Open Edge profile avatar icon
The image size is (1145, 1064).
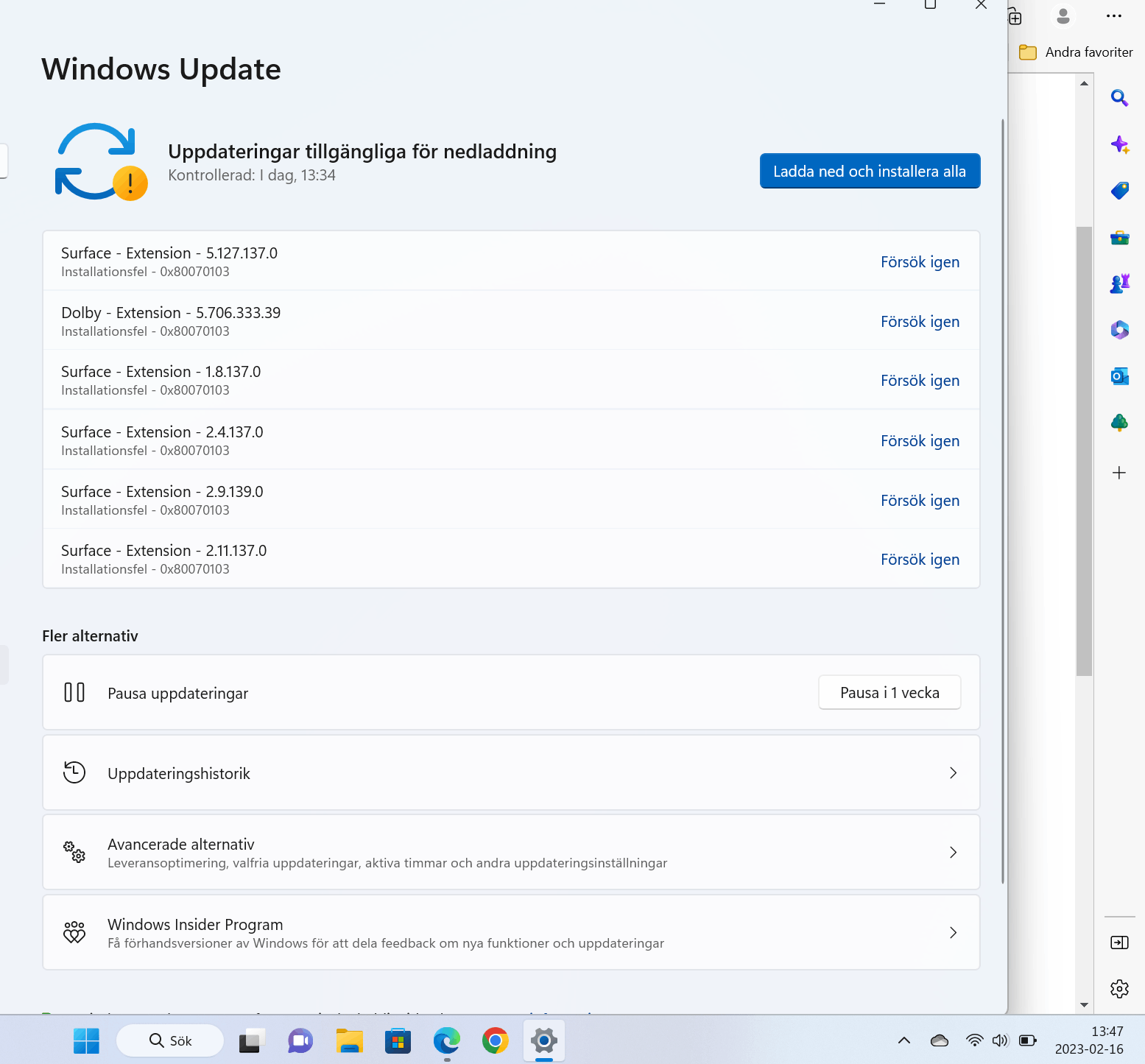[1063, 15]
